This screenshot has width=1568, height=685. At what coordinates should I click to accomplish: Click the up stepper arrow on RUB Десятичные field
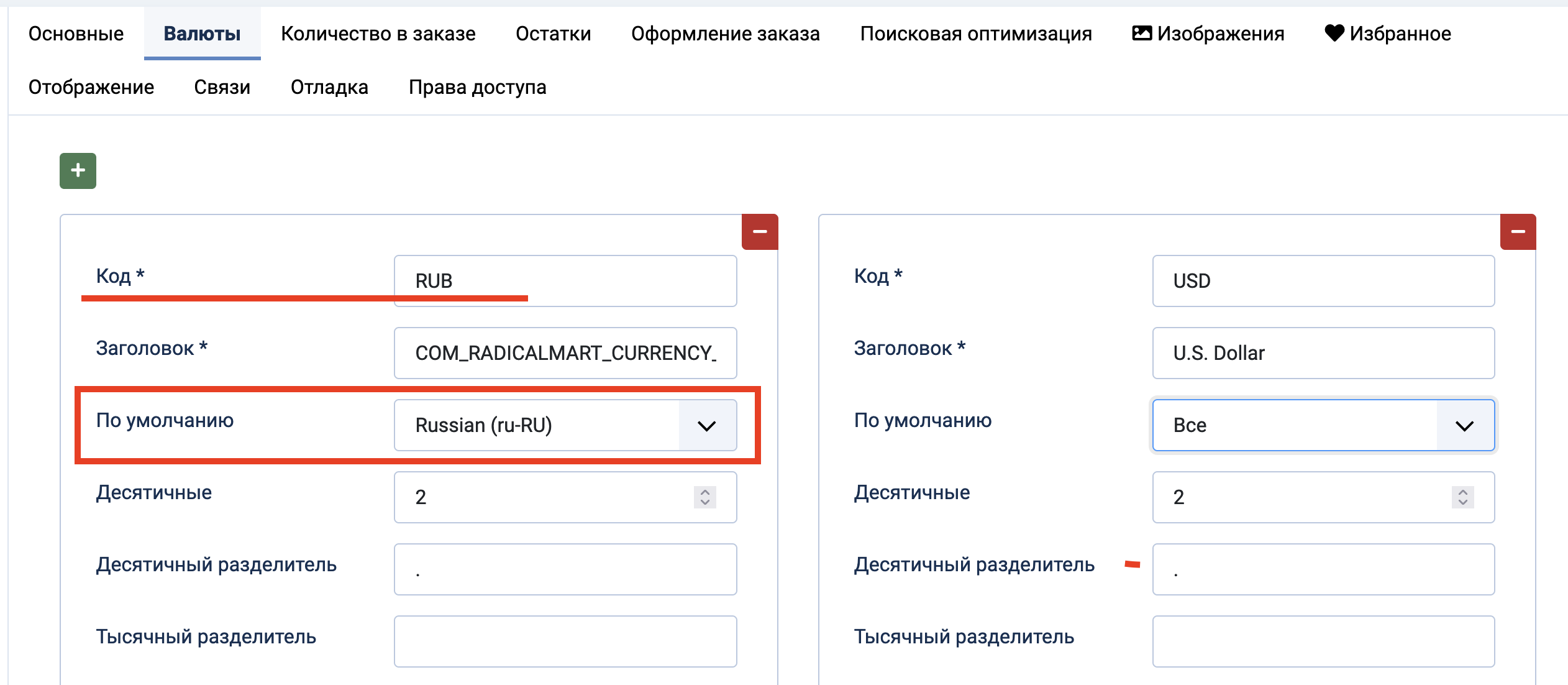click(x=705, y=492)
